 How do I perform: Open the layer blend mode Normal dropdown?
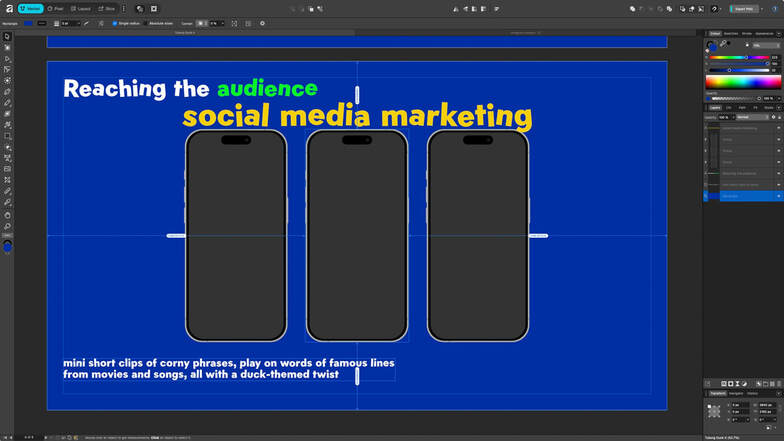pyautogui.click(x=750, y=117)
